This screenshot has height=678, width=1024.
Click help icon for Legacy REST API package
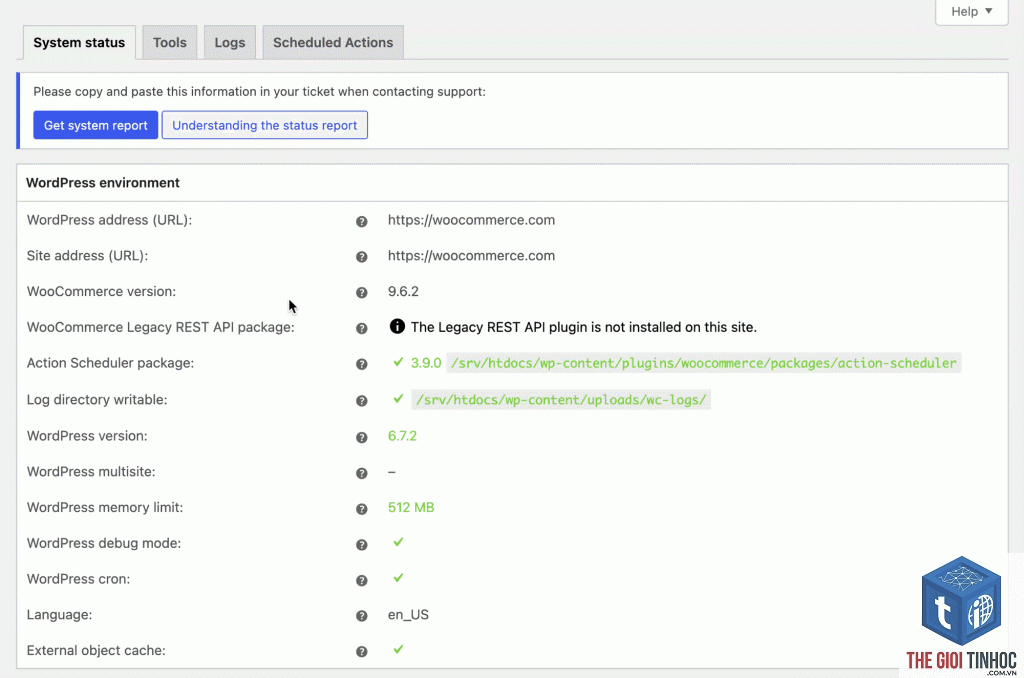point(361,329)
